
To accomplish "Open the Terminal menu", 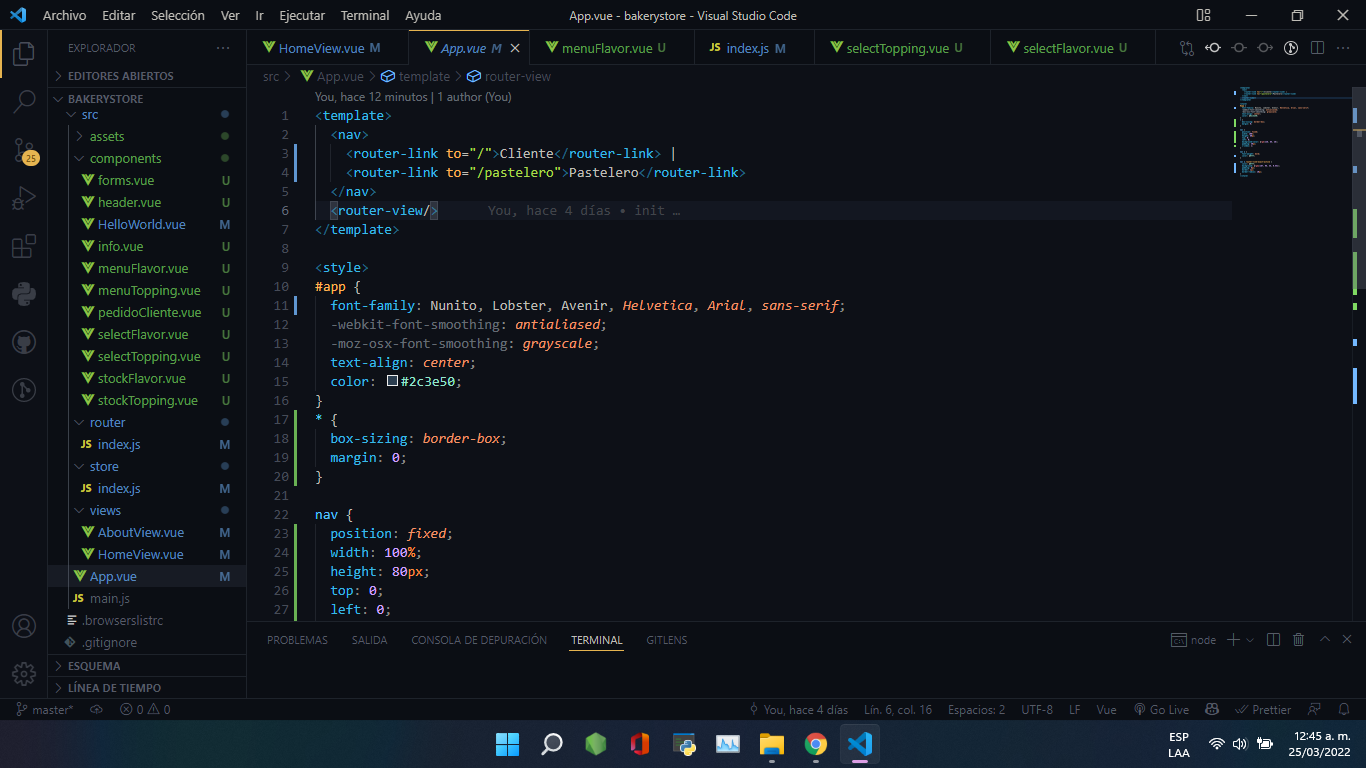I will pos(364,15).
